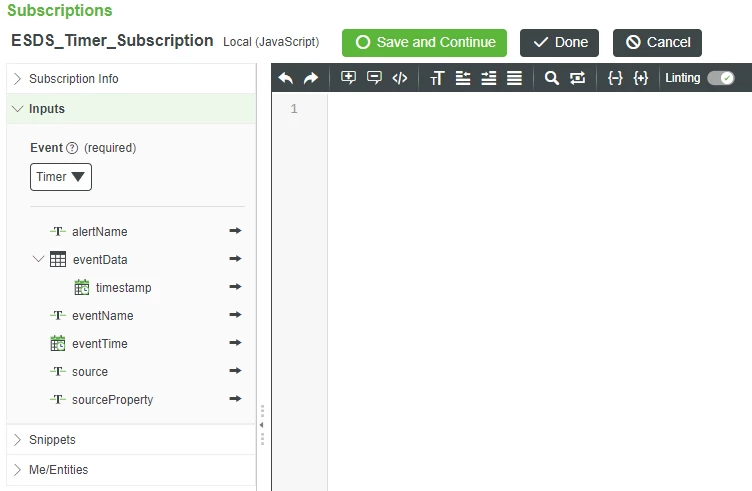Redo the last editor change
This screenshot has height=491, width=752.
pyautogui.click(x=311, y=78)
